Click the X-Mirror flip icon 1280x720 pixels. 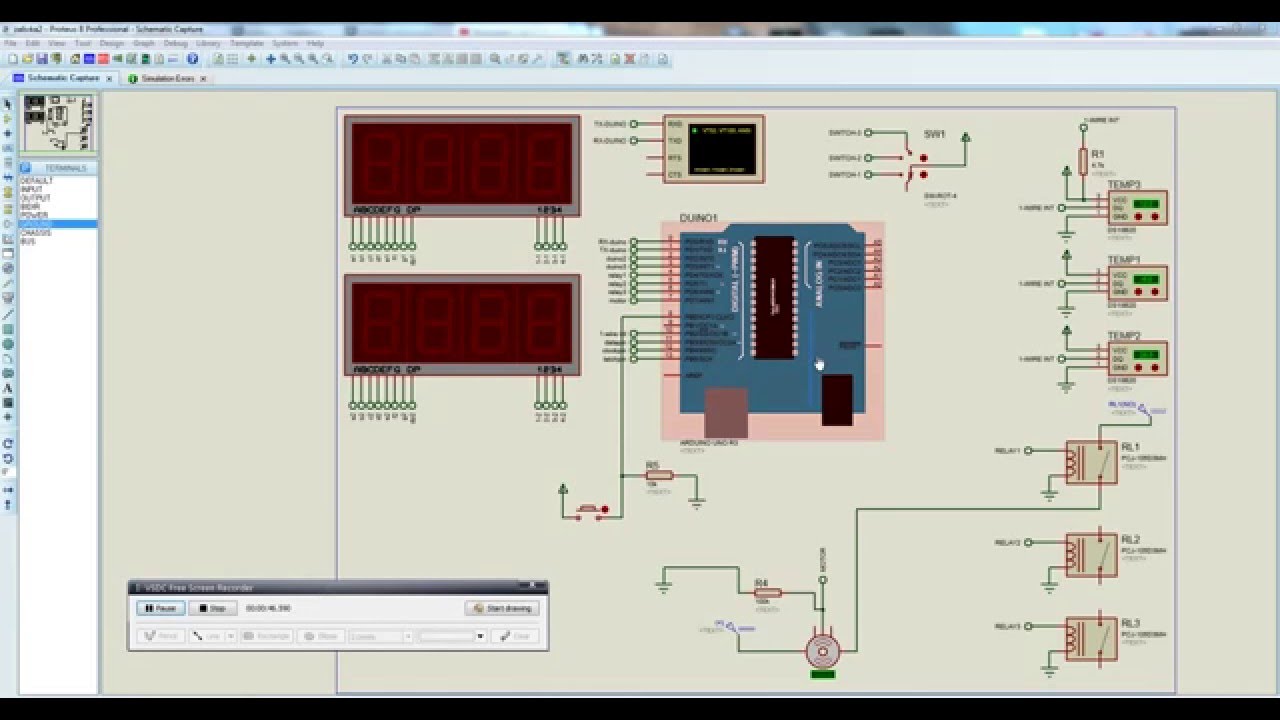coord(8,489)
